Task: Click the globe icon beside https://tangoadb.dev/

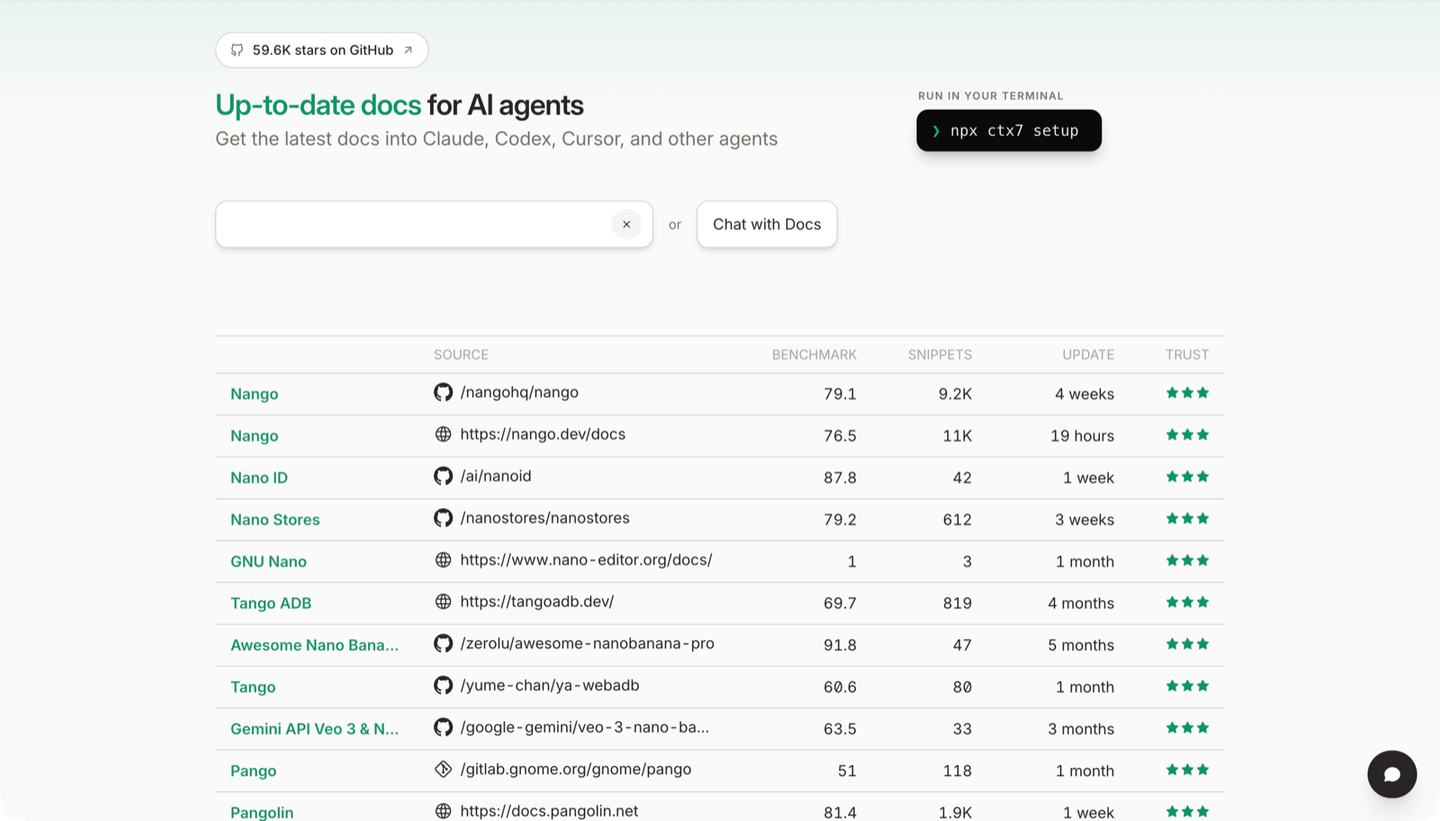Action: coord(443,602)
